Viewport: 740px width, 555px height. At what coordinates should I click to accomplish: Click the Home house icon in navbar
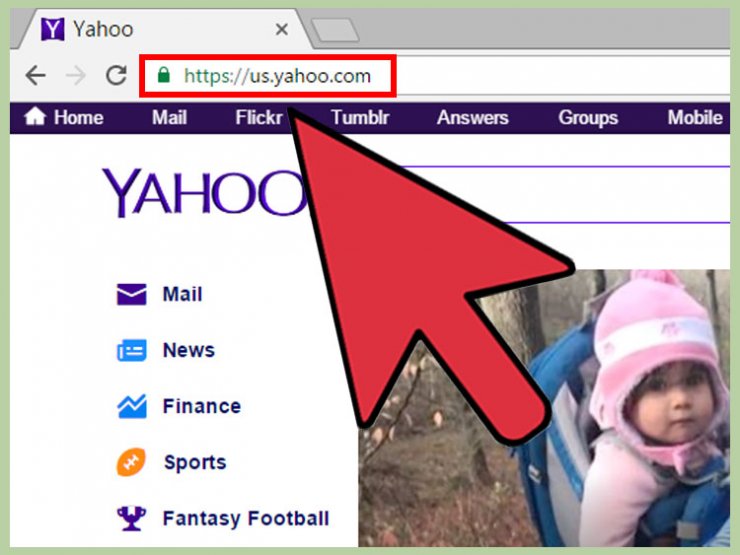35,116
